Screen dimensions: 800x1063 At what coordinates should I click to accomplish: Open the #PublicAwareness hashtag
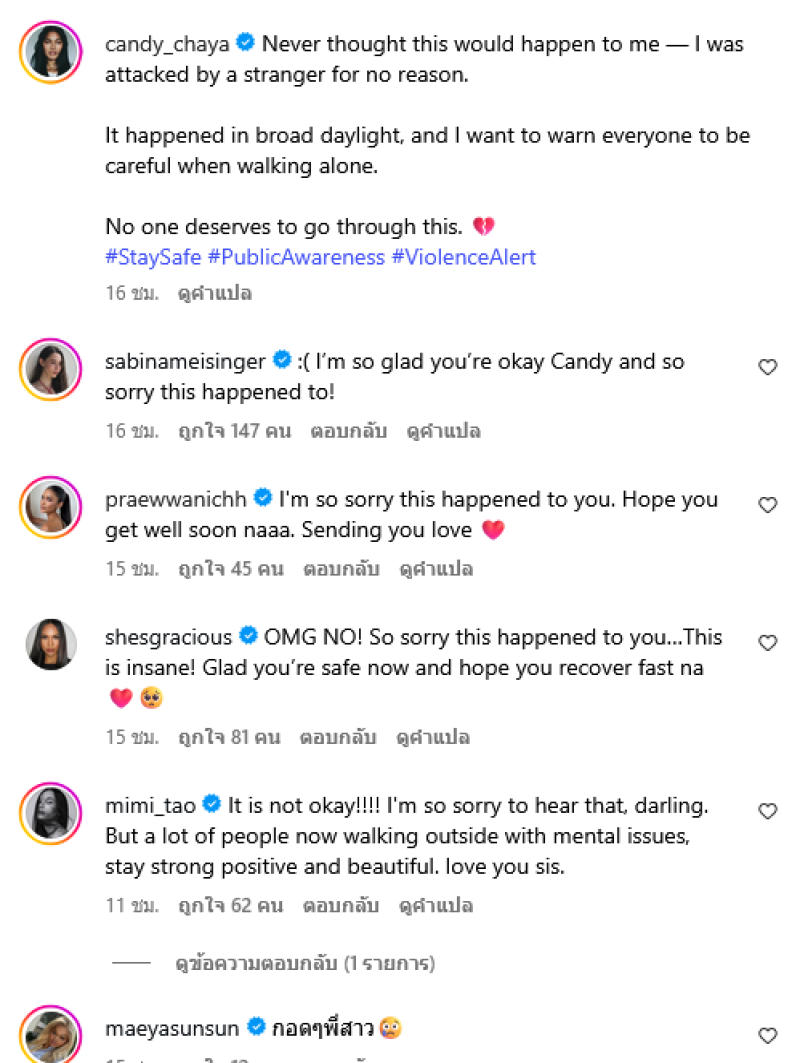click(x=296, y=257)
